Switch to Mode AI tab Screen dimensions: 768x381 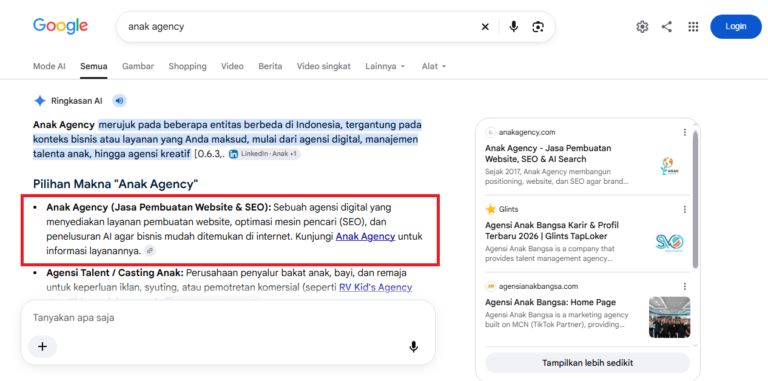tap(49, 66)
